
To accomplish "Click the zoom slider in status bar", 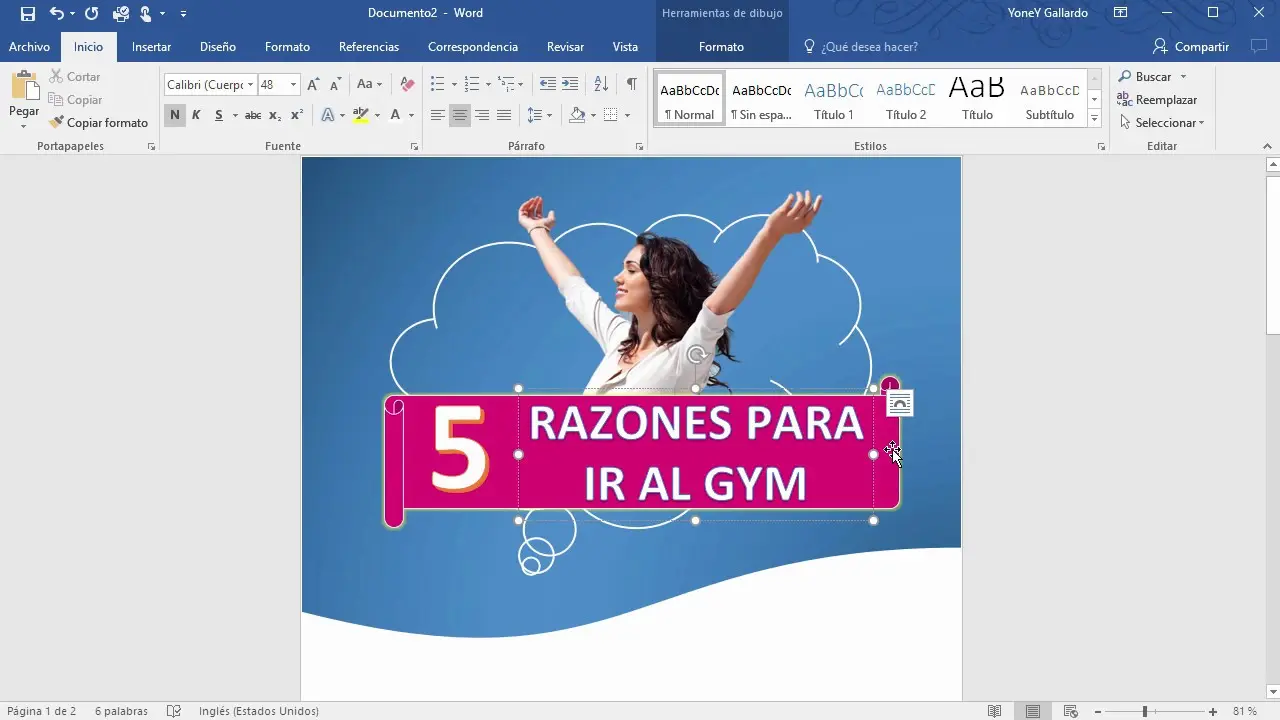I will tap(1145, 711).
